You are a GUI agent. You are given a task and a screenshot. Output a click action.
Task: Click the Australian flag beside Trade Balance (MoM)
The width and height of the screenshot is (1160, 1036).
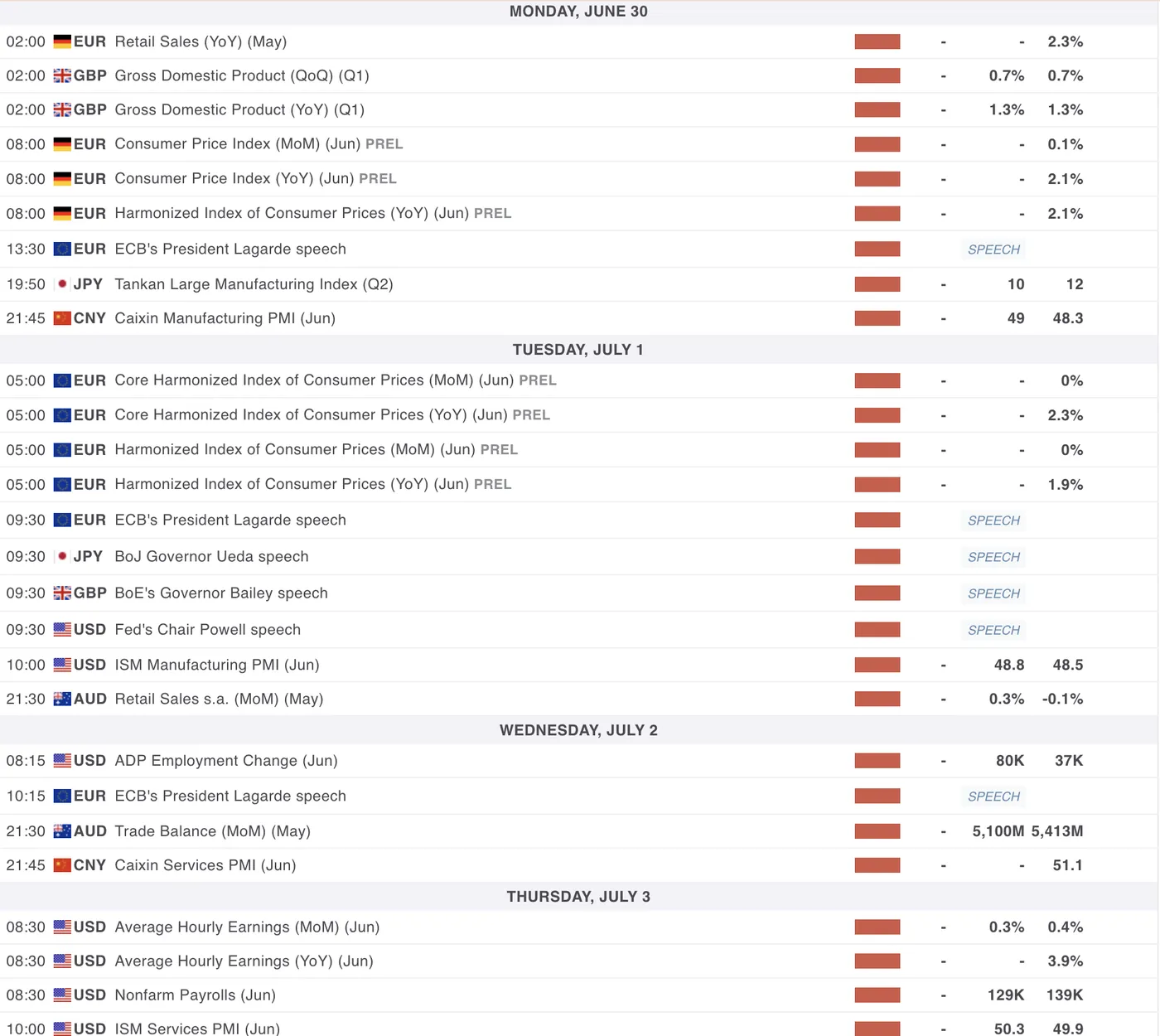pos(62,831)
